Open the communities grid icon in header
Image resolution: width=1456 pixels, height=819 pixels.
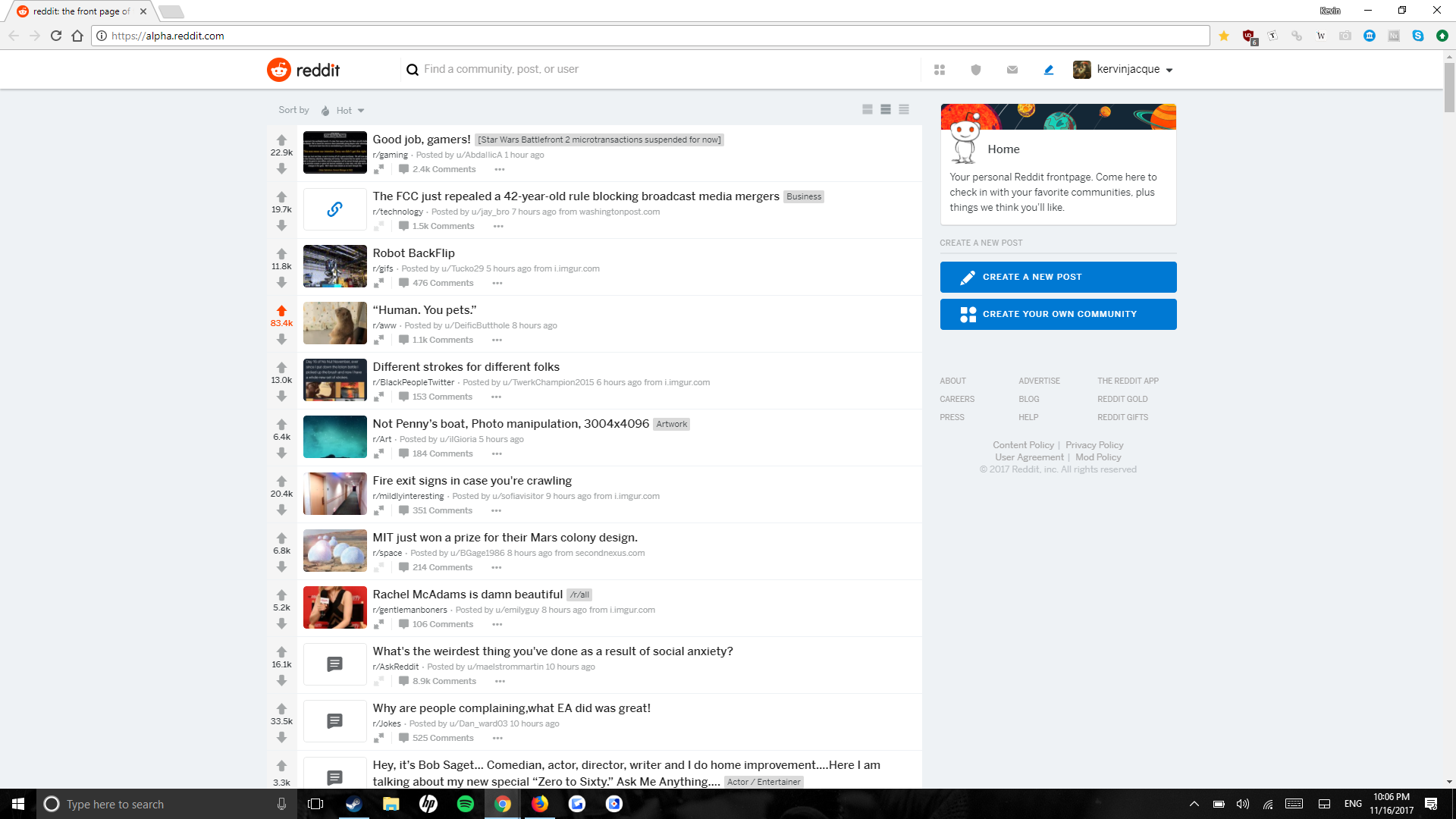pos(940,70)
